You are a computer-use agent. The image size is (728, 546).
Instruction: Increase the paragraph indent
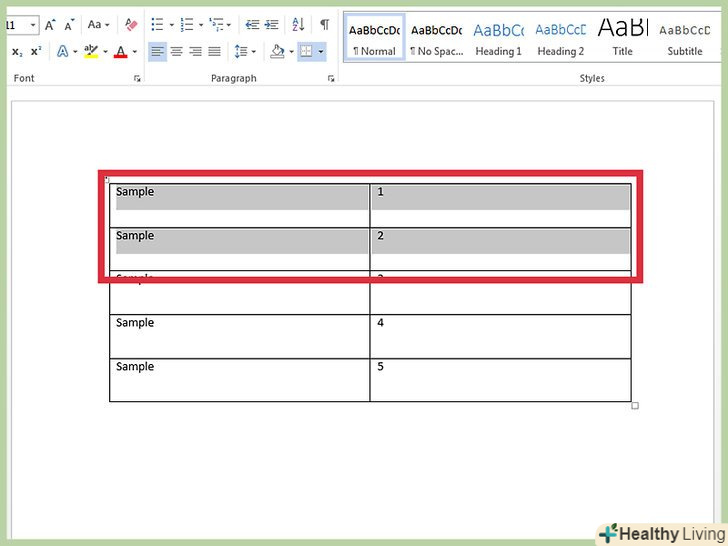(x=271, y=25)
